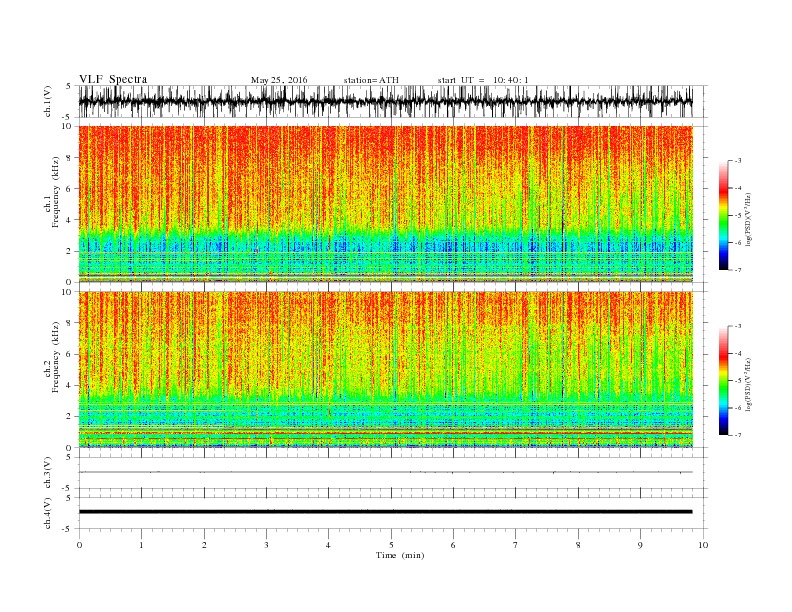Click the thick ch.4 voltage trace line
The width and height of the screenshot is (792, 612).
coord(385,512)
